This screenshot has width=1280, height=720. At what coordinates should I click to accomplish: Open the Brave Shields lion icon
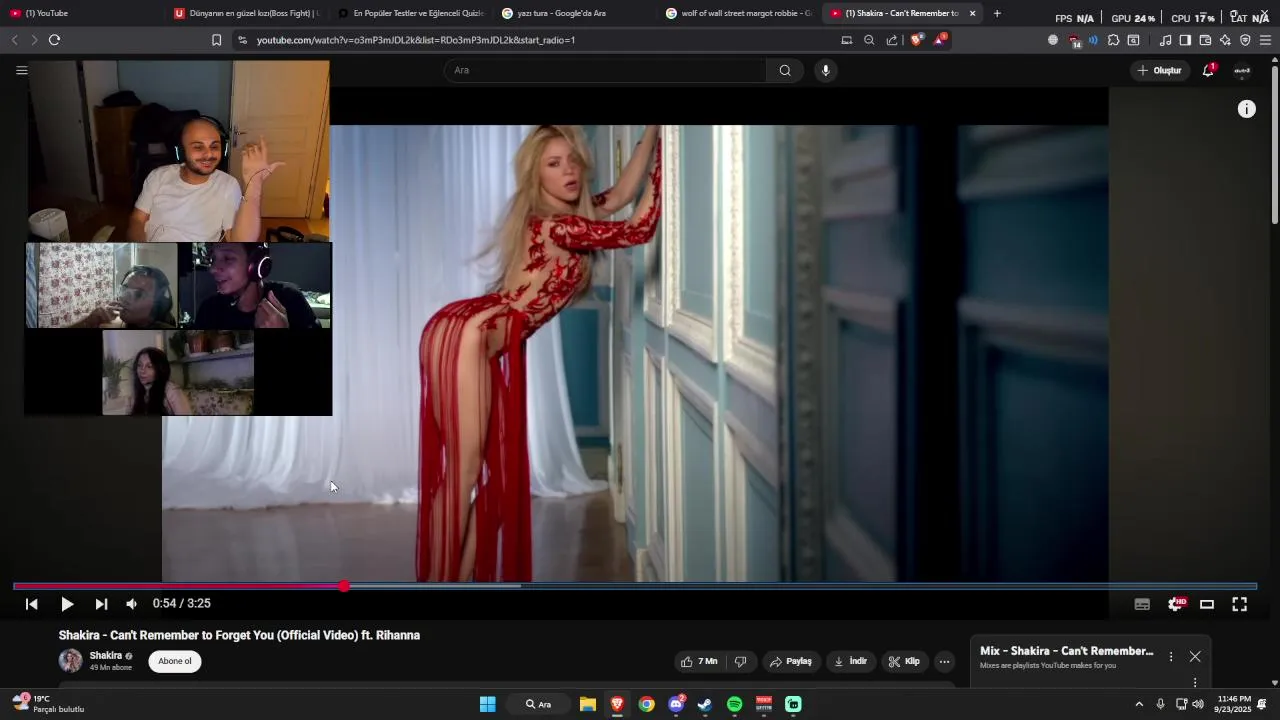(x=916, y=40)
